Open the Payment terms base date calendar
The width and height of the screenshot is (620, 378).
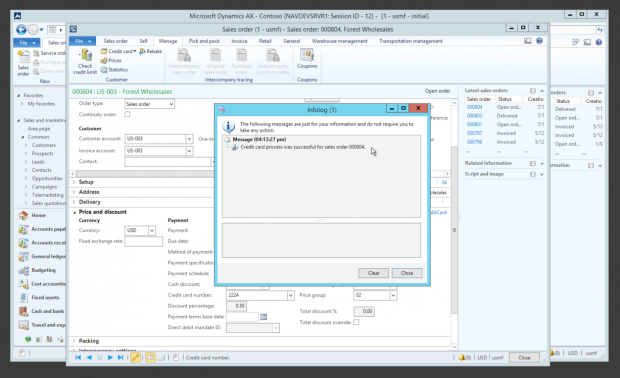click(263, 317)
